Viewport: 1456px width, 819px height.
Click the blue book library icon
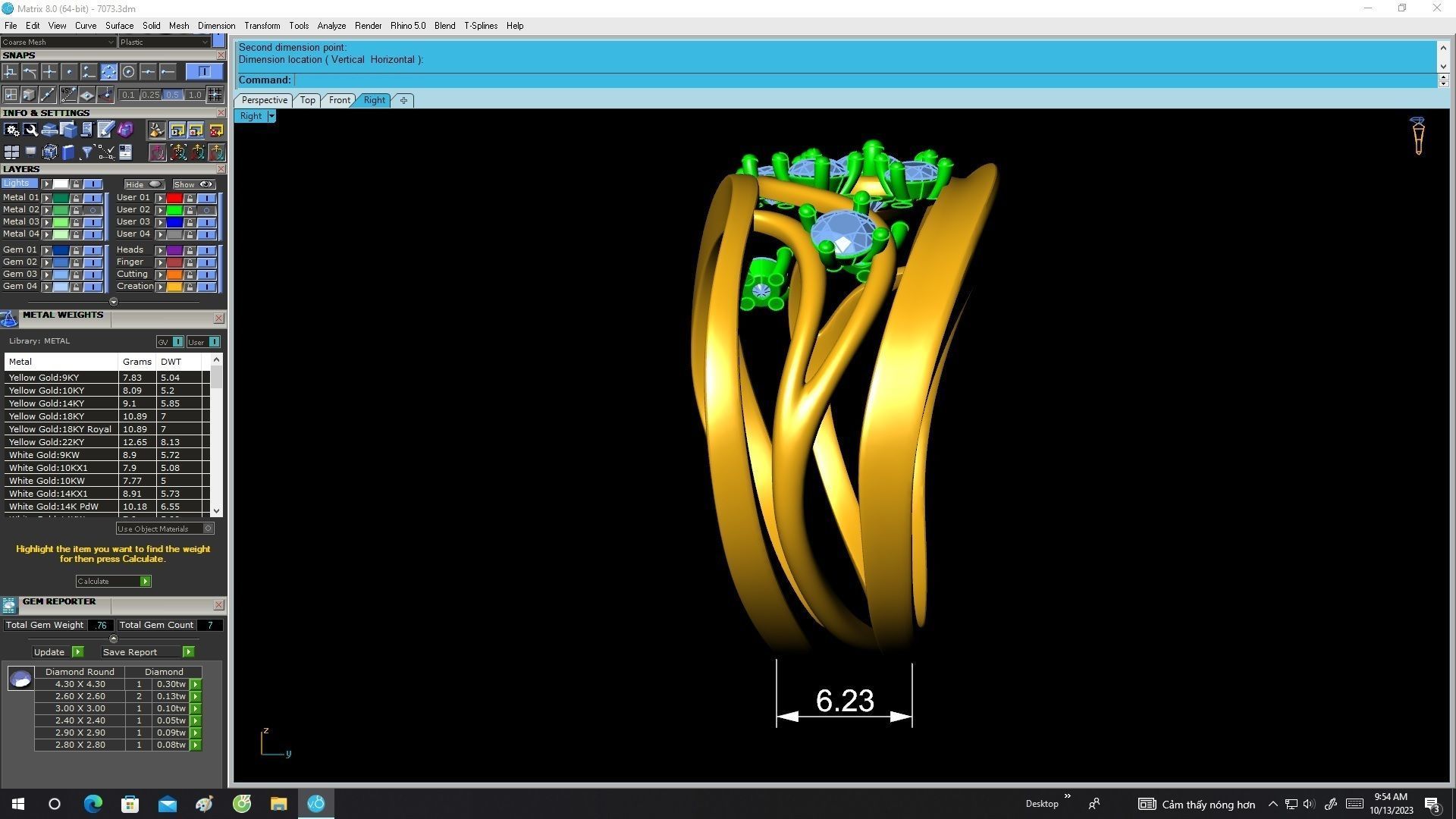[x=68, y=152]
